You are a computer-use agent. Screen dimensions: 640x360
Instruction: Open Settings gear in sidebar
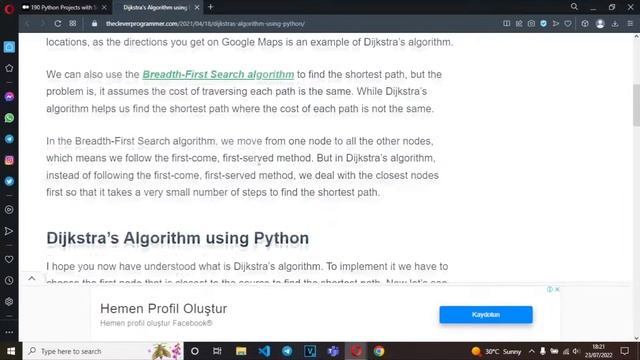[9, 302]
